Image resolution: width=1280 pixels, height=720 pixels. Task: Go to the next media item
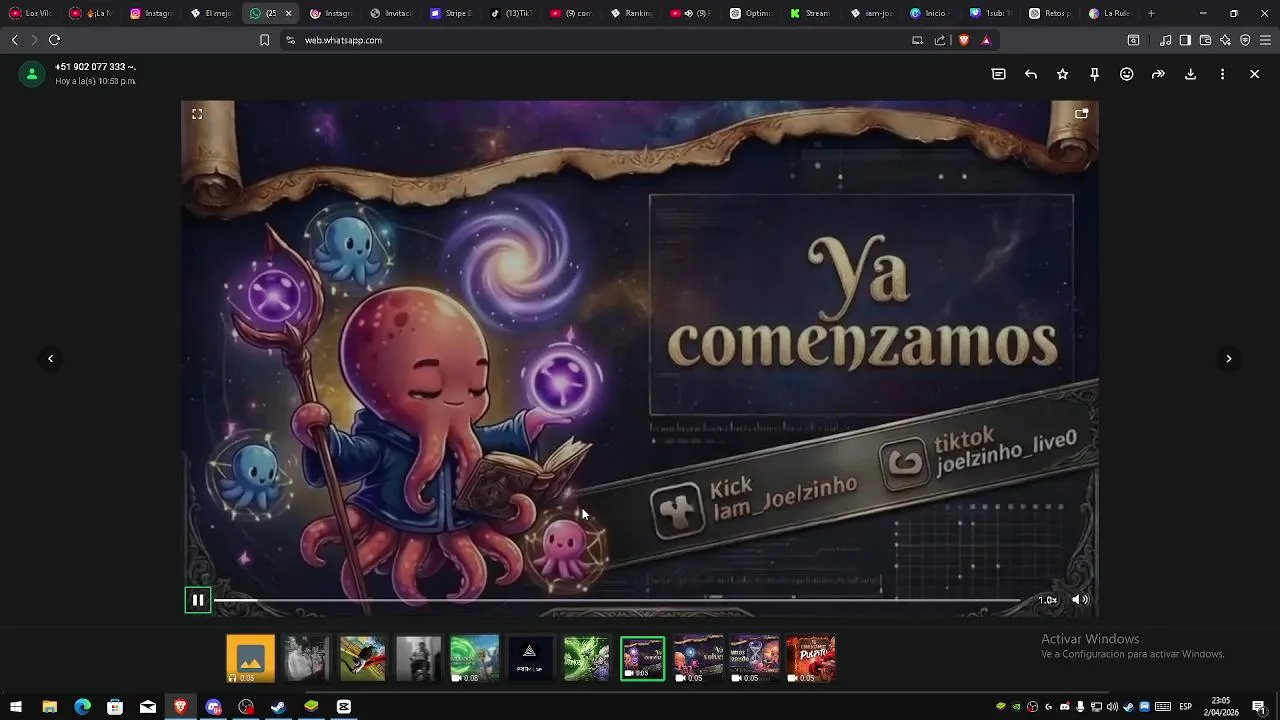[1229, 359]
